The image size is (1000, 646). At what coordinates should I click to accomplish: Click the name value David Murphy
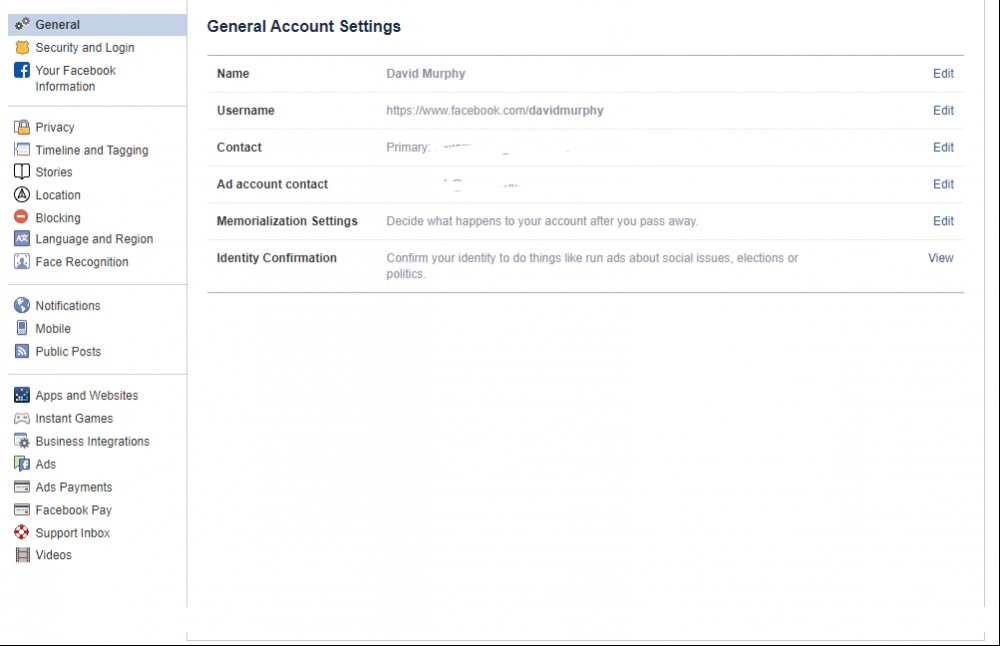point(426,73)
